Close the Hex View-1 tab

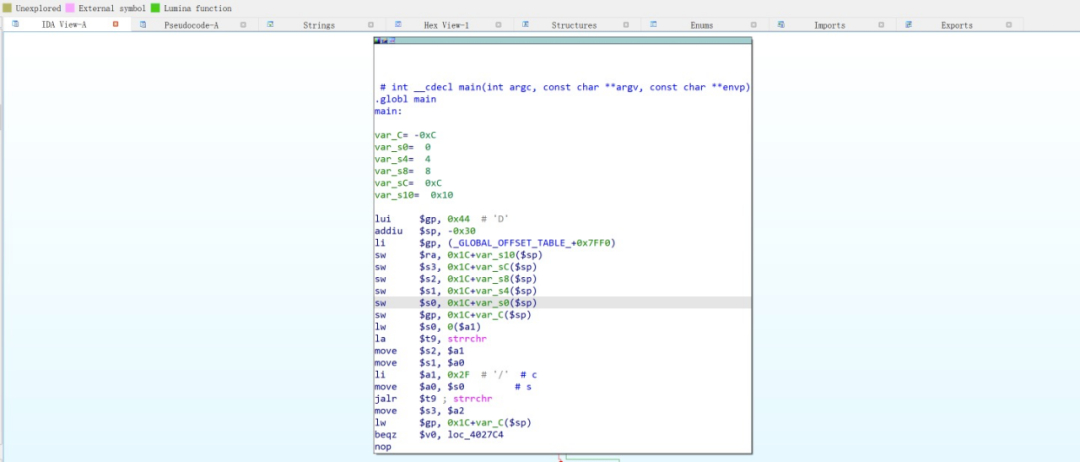pos(499,25)
